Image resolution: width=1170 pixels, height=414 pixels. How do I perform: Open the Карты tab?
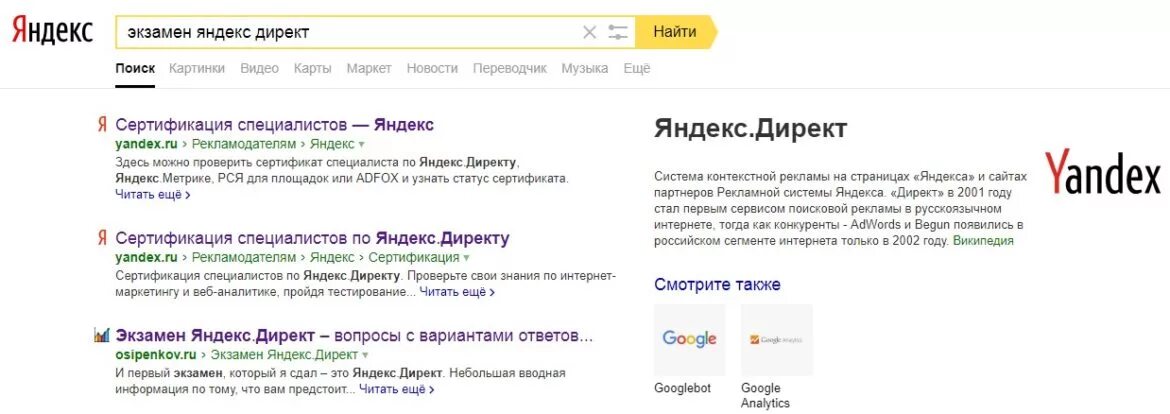click(313, 69)
